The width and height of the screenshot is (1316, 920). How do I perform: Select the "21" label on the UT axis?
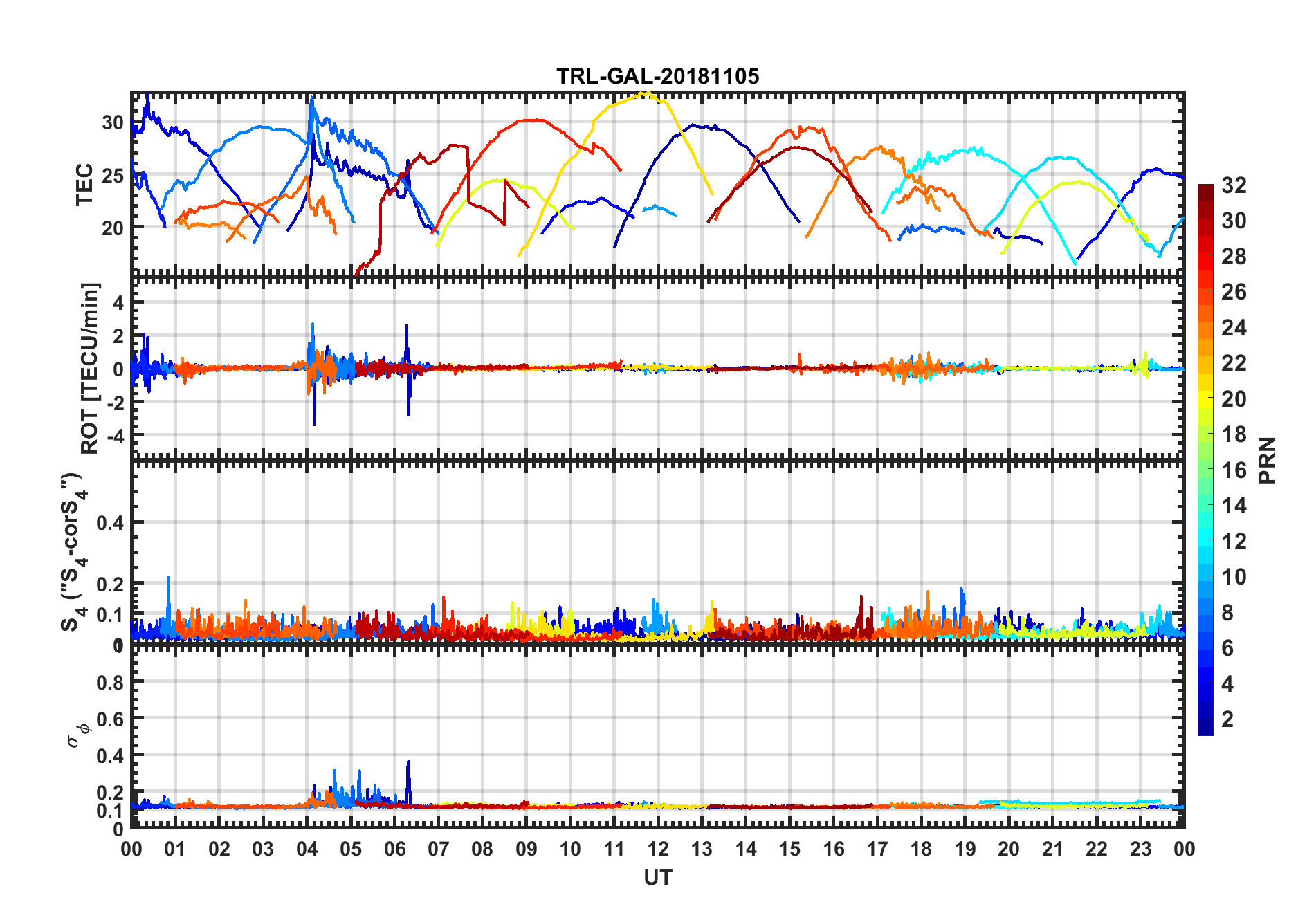tap(1052, 849)
